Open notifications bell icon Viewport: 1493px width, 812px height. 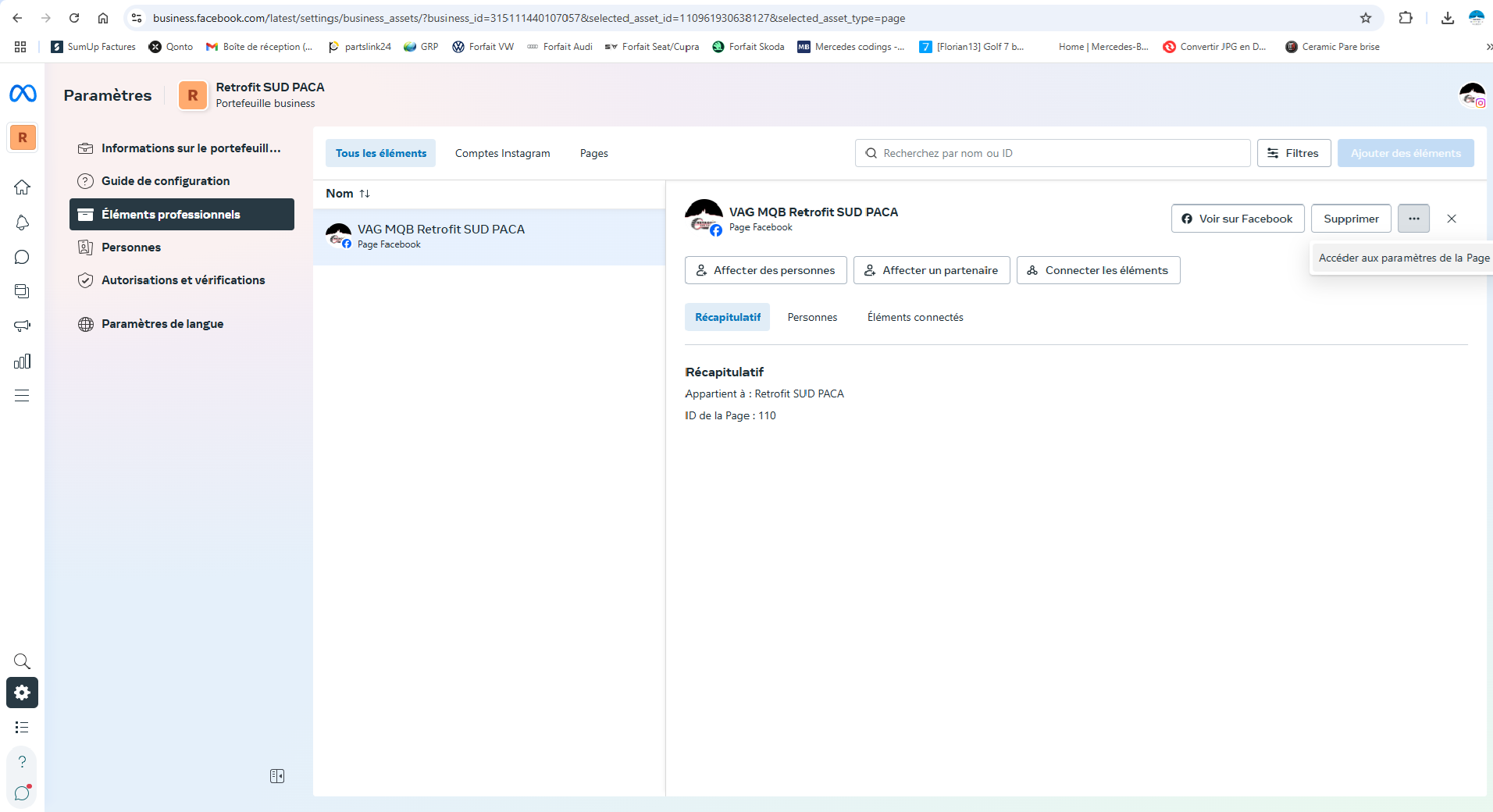[22, 223]
